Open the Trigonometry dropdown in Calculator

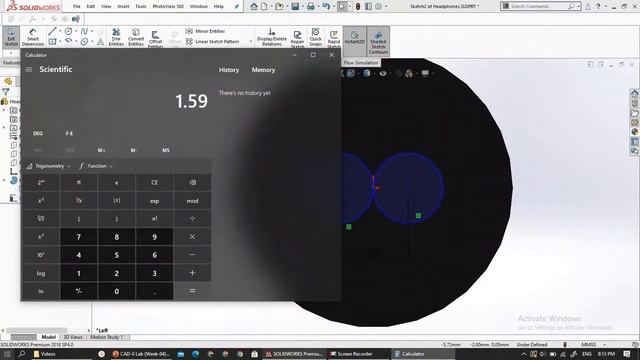49,166
